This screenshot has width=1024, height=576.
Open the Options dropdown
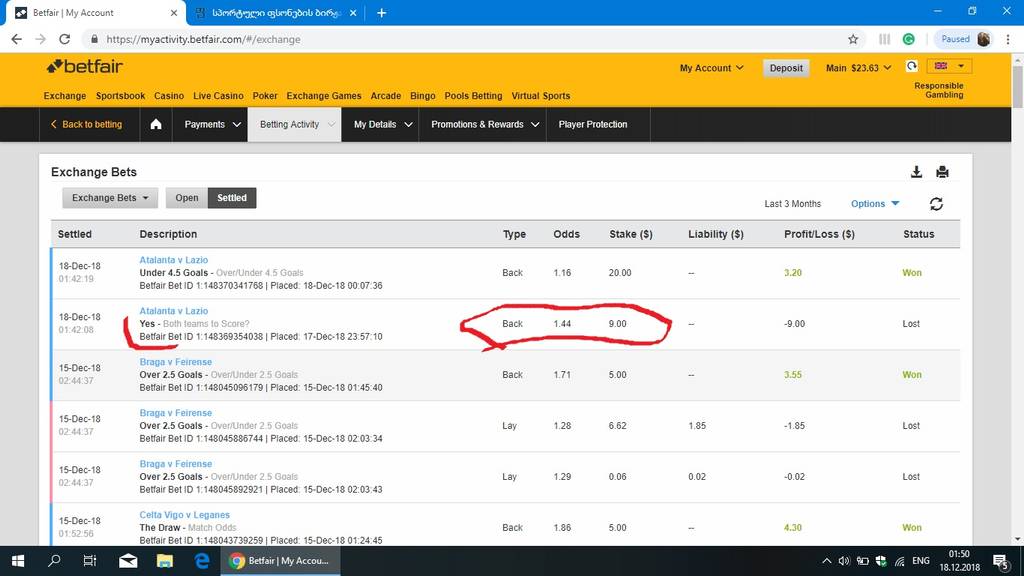(x=874, y=204)
